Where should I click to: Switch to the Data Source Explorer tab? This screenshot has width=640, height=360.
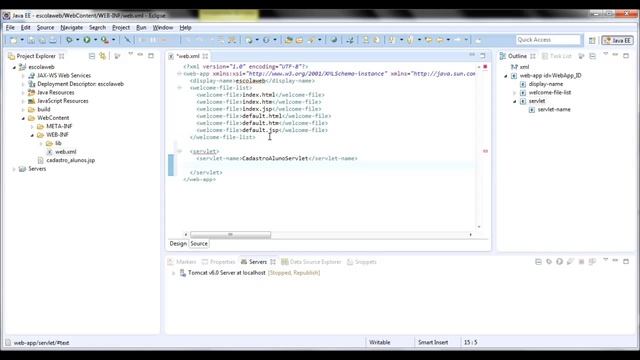click(x=311, y=262)
